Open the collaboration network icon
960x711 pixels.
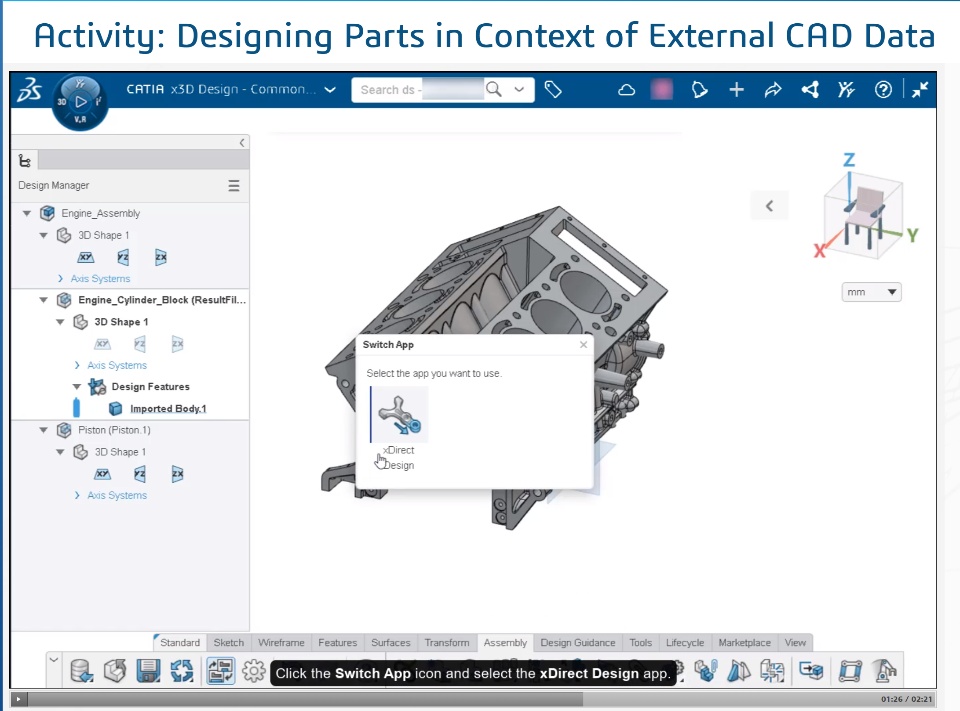(810, 90)
